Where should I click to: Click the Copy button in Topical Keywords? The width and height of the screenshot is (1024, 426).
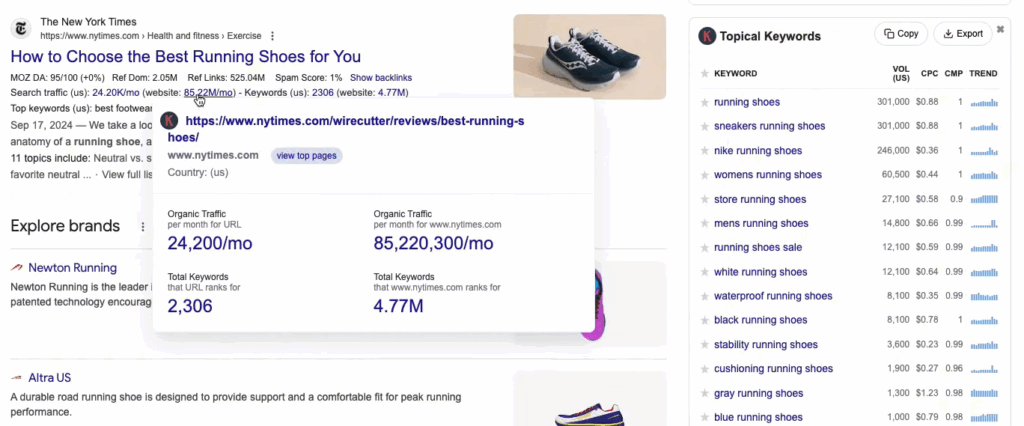pyautogui.click(x=900, y=34)
